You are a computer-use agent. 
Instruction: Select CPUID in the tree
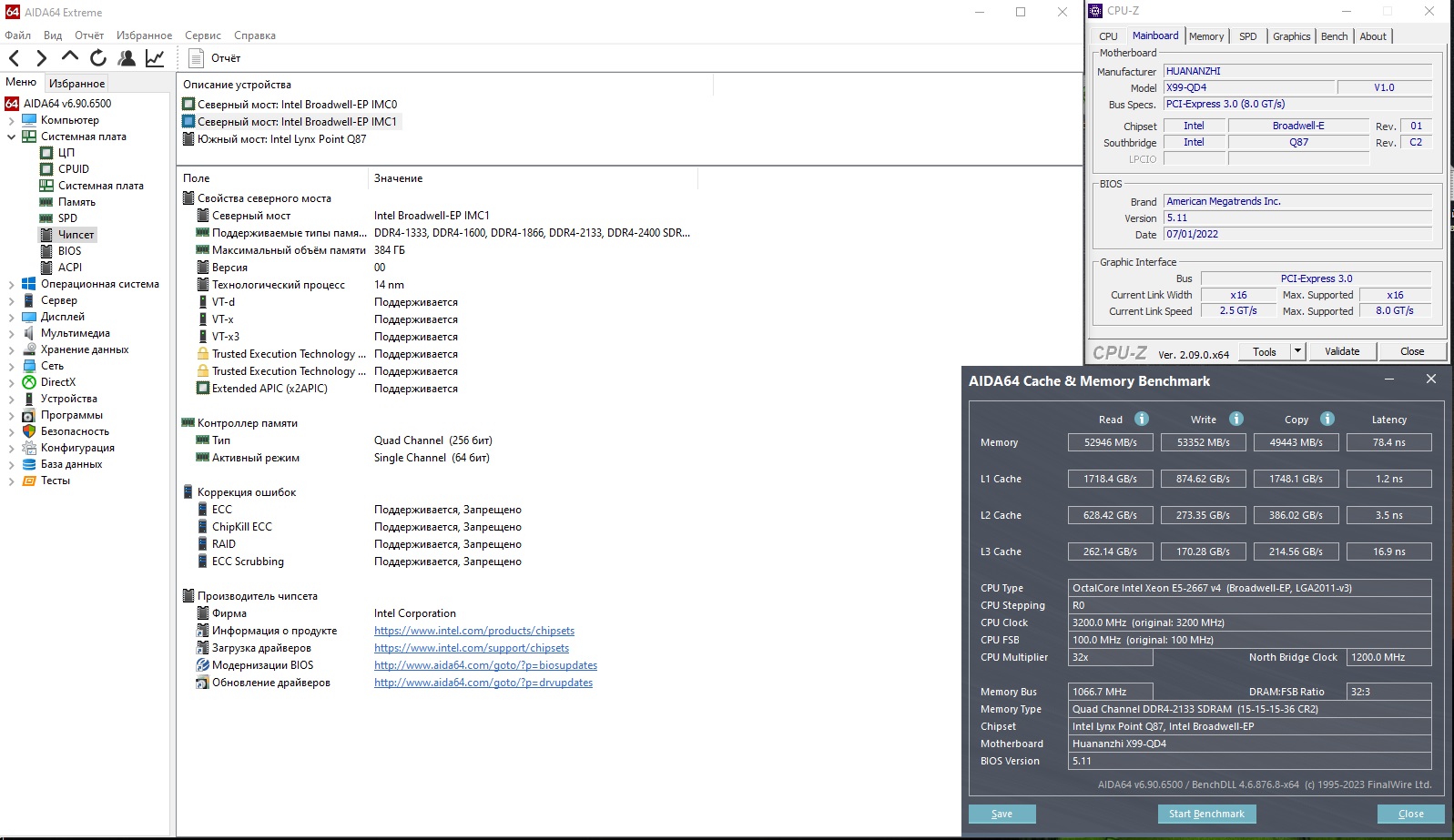point(74,169)
